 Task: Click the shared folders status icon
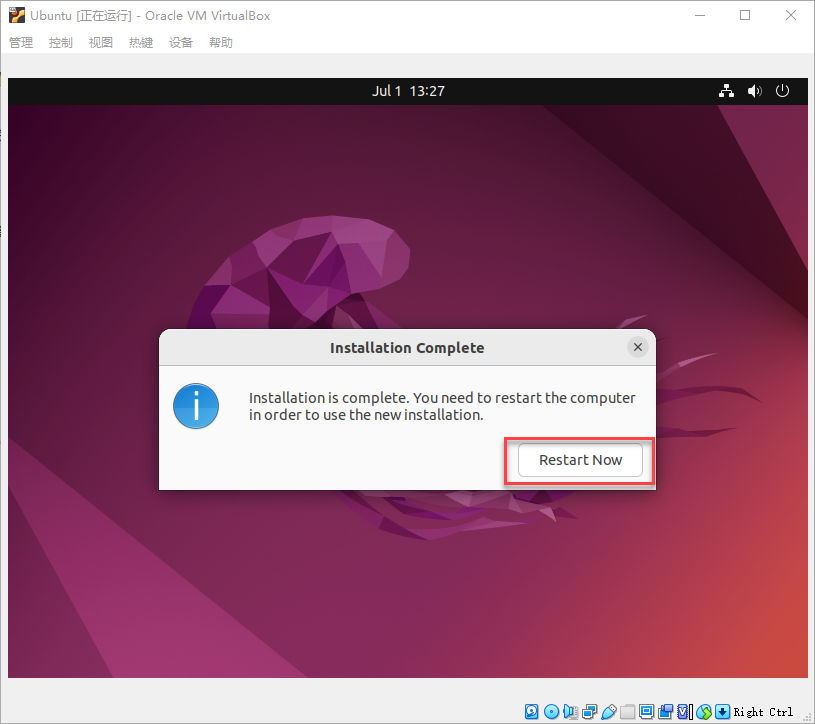[x=627, y=712]
